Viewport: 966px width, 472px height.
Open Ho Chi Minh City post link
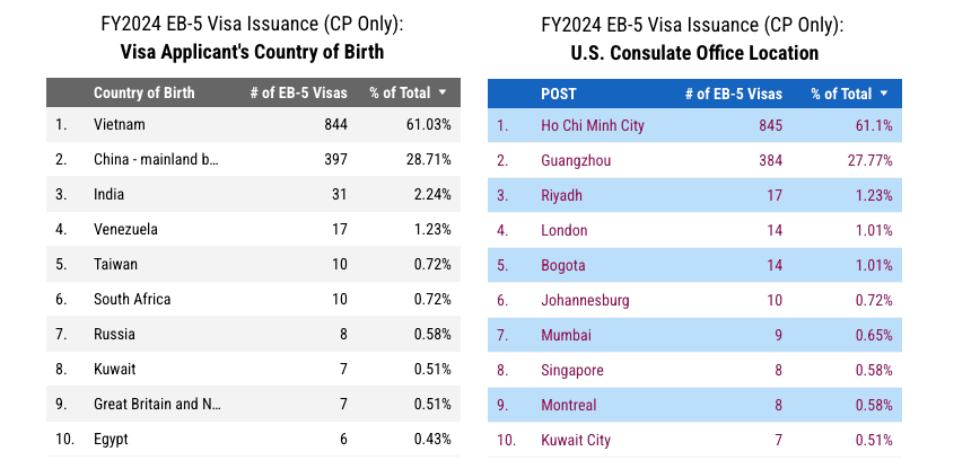(592, 126)
